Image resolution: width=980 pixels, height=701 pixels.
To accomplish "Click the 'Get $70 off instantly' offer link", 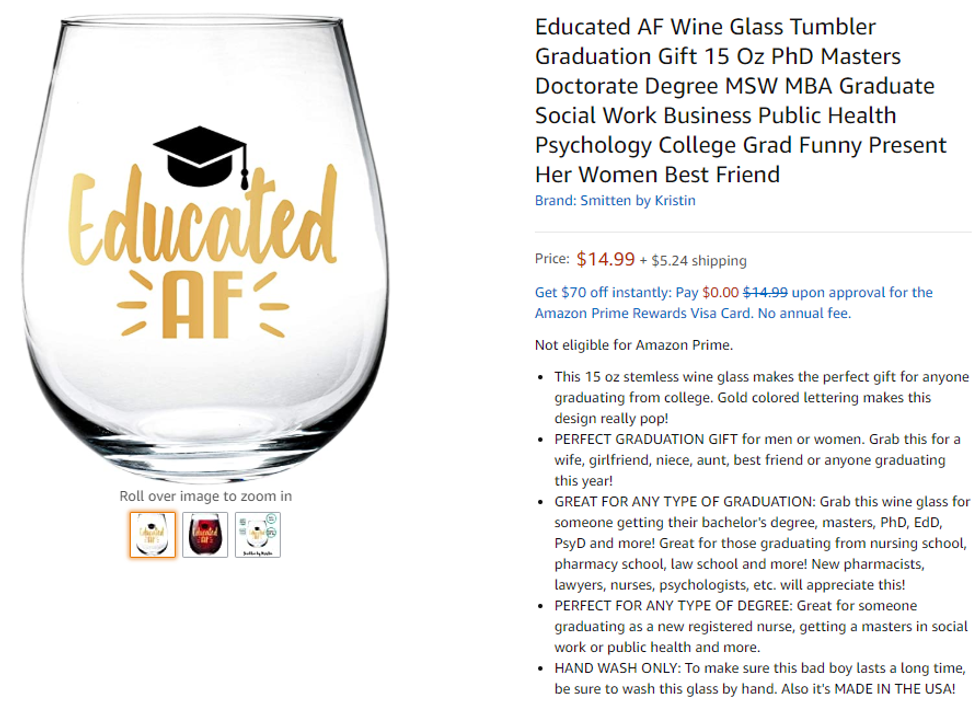I will point(617,293).
